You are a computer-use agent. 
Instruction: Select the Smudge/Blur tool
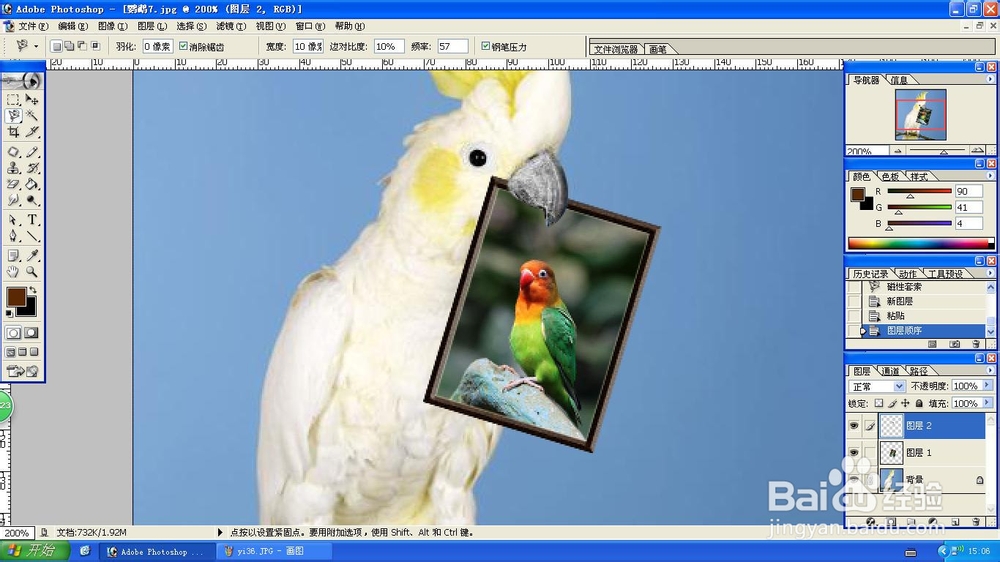click(13, 200)
